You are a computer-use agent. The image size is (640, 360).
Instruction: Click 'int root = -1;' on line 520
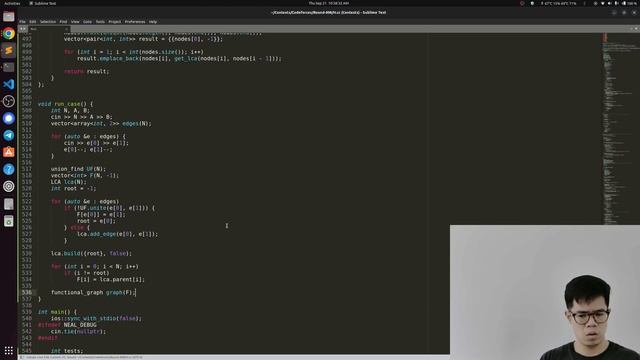click(73, 189)
